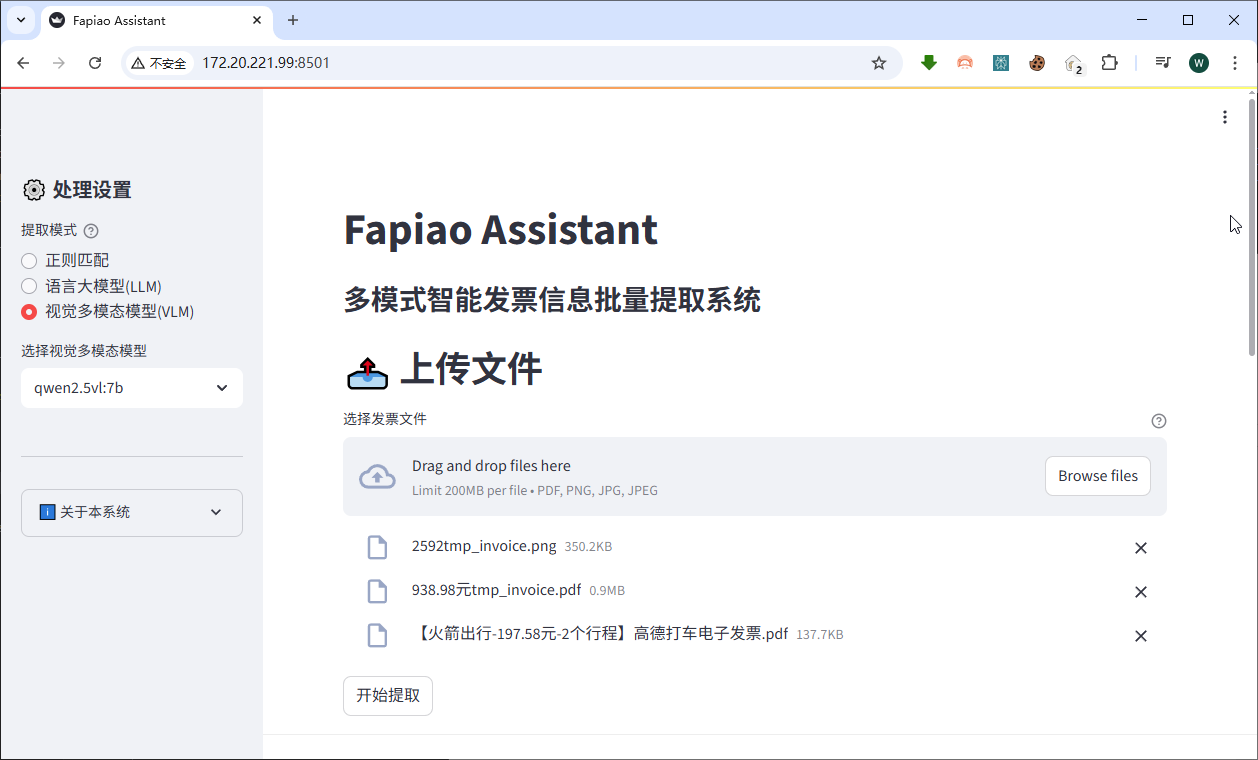The width and height of the screenshot is (1258, 760).
Task: Select the 正则匹配 extraction mode
Action: tap(29, 260)
